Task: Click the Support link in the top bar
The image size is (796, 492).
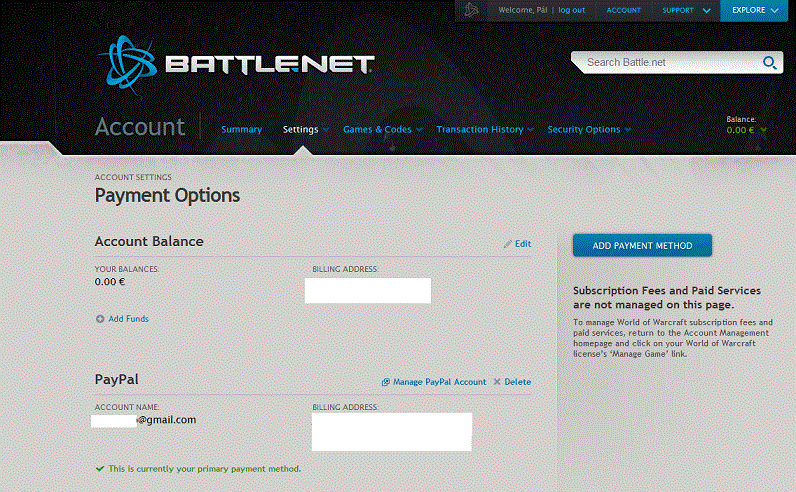Action: [x=678, y=10]
